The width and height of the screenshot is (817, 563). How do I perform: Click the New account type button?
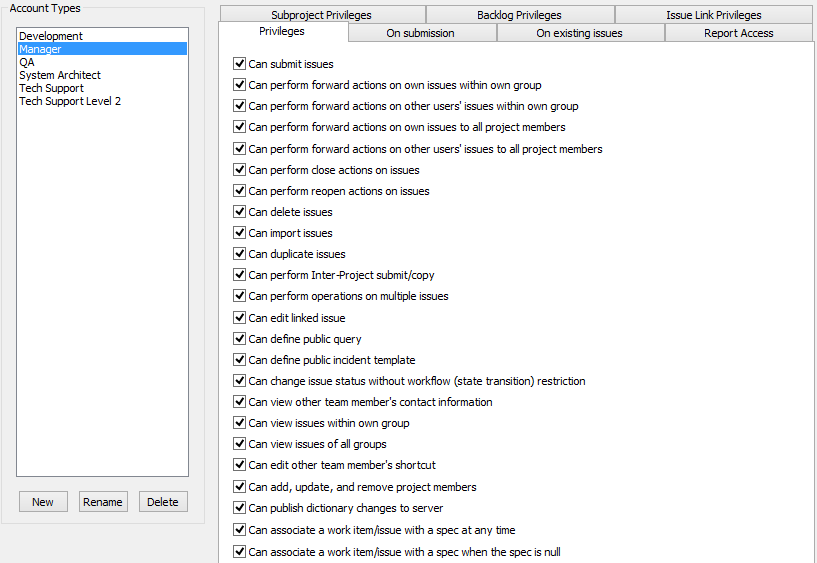point(43,502)
